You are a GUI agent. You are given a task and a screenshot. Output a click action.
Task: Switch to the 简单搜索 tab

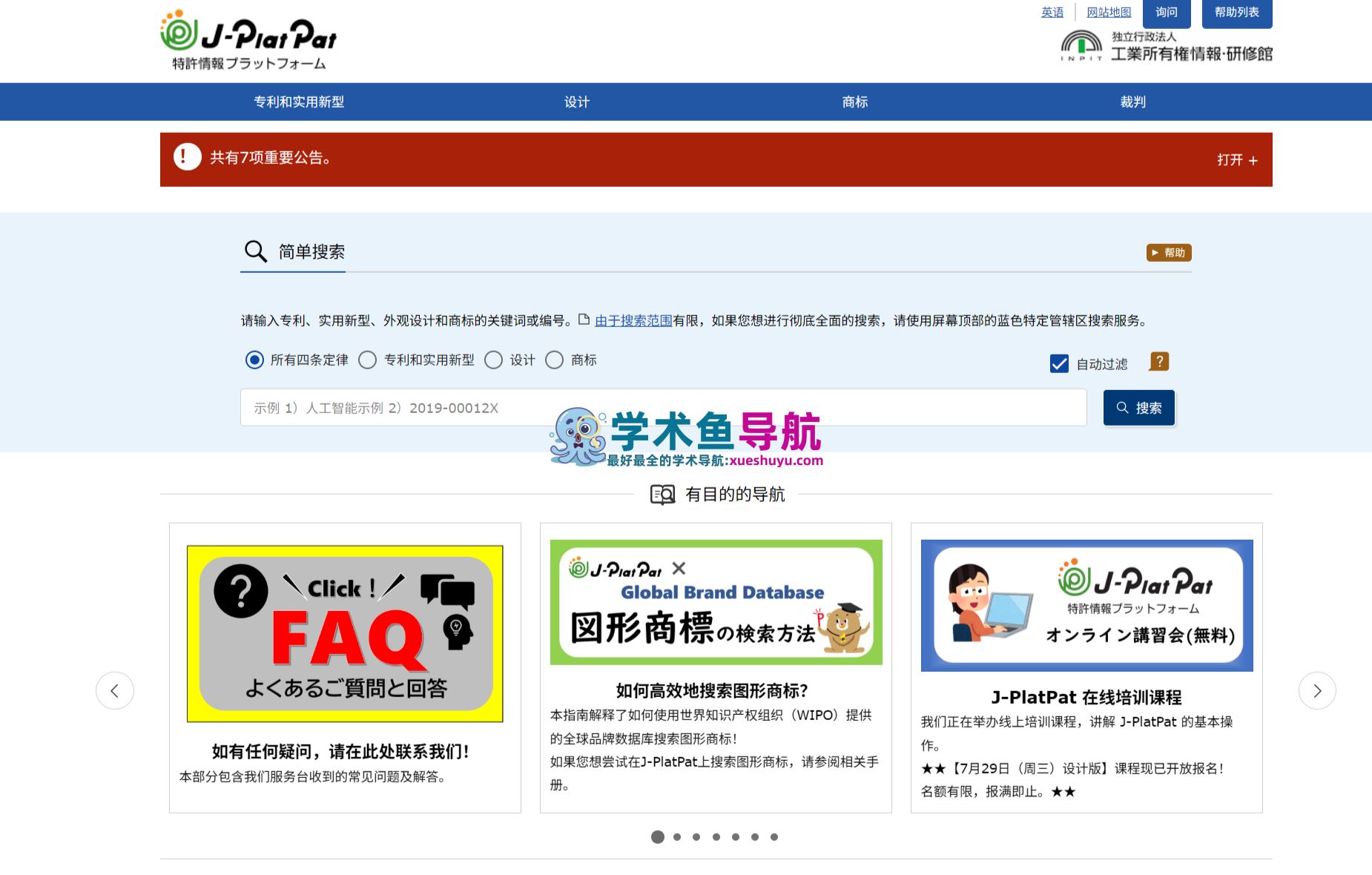pos(293,252)
